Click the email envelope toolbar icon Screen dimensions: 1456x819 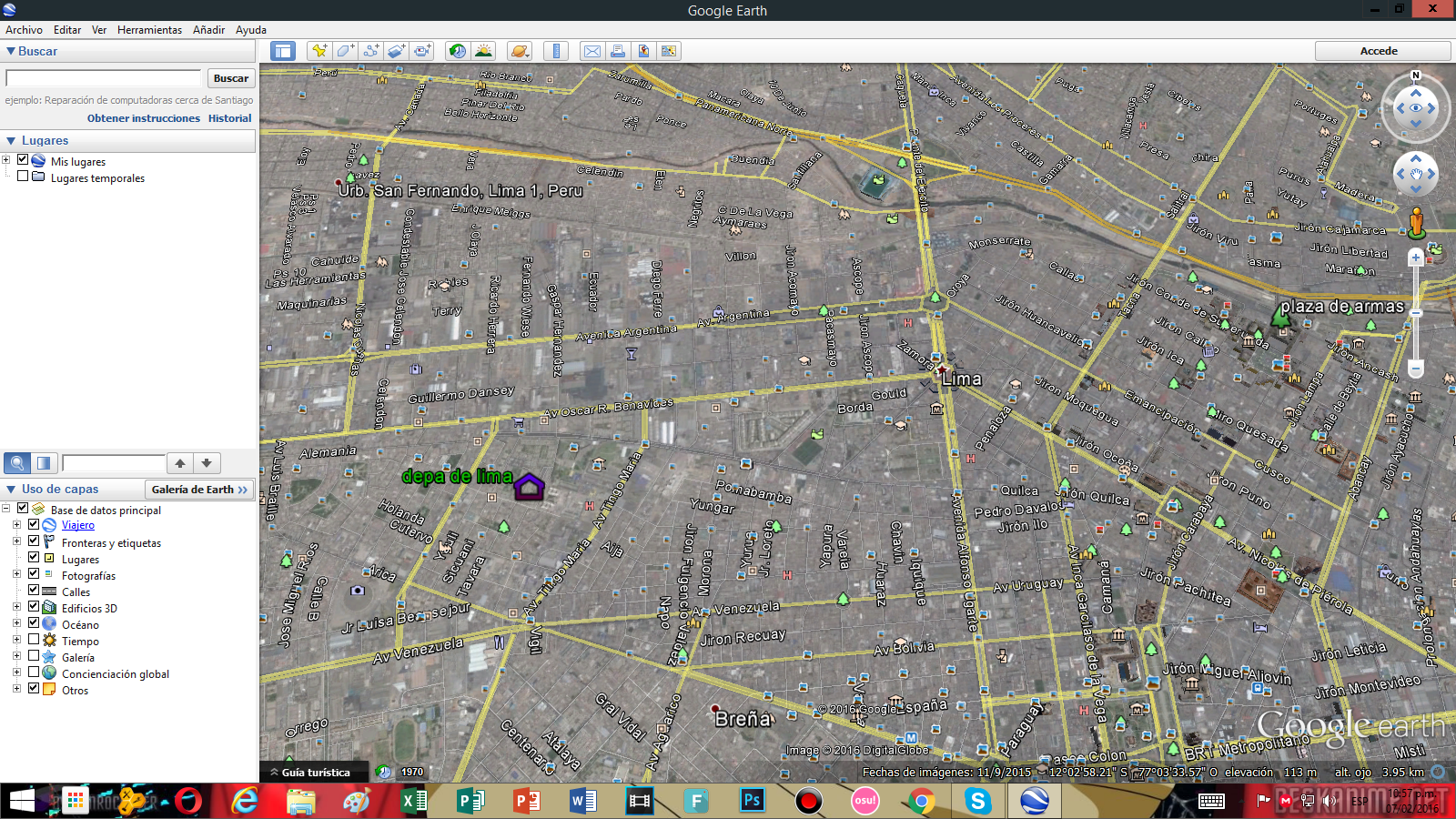click(x=592, y=51)
